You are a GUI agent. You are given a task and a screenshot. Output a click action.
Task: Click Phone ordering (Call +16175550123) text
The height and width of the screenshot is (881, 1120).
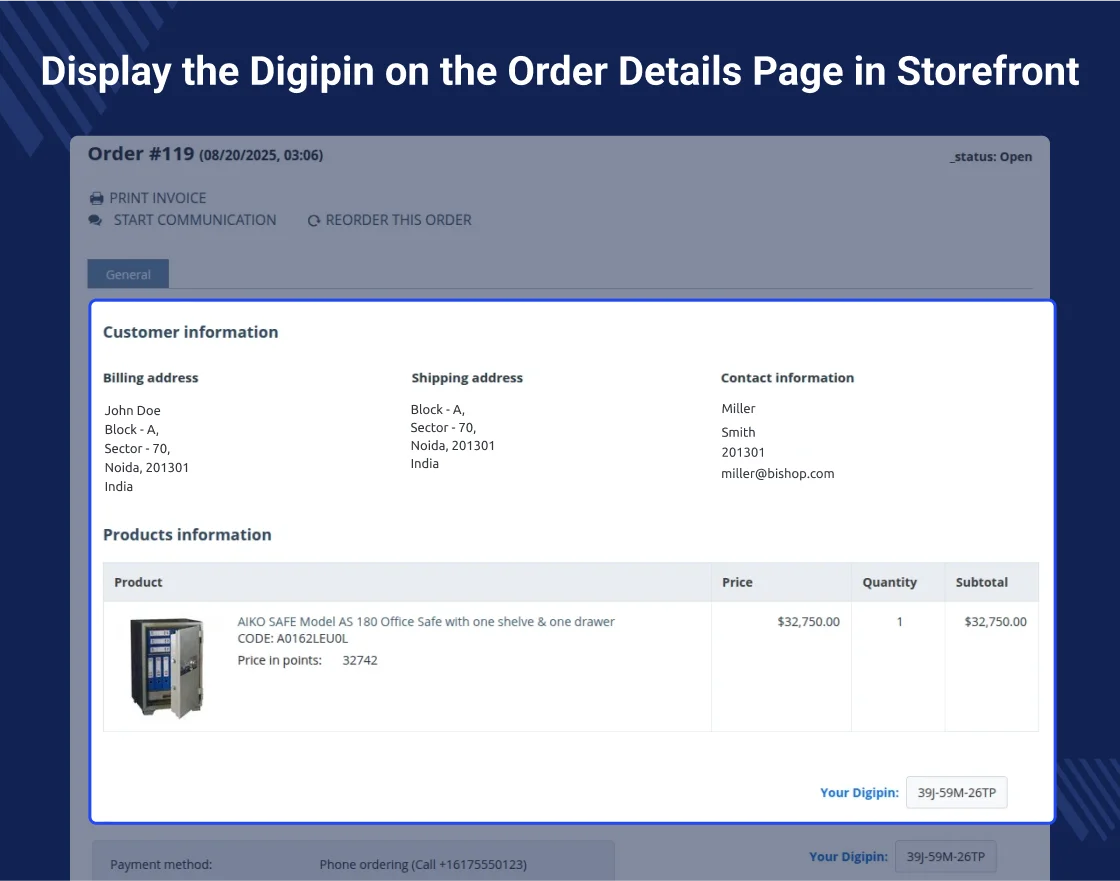(x=423, y=865)
